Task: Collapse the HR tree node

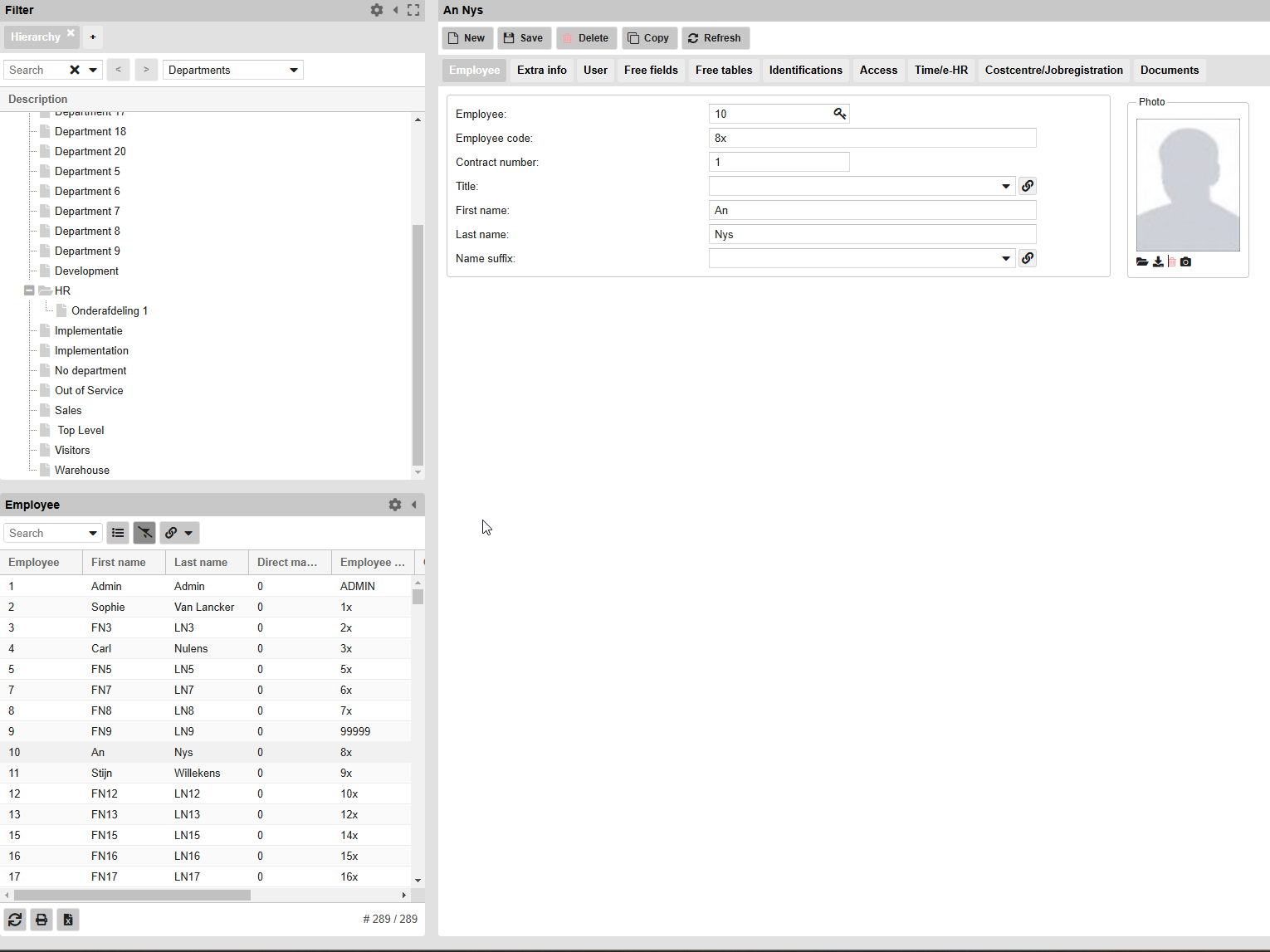Action: (x=29, y=290)
